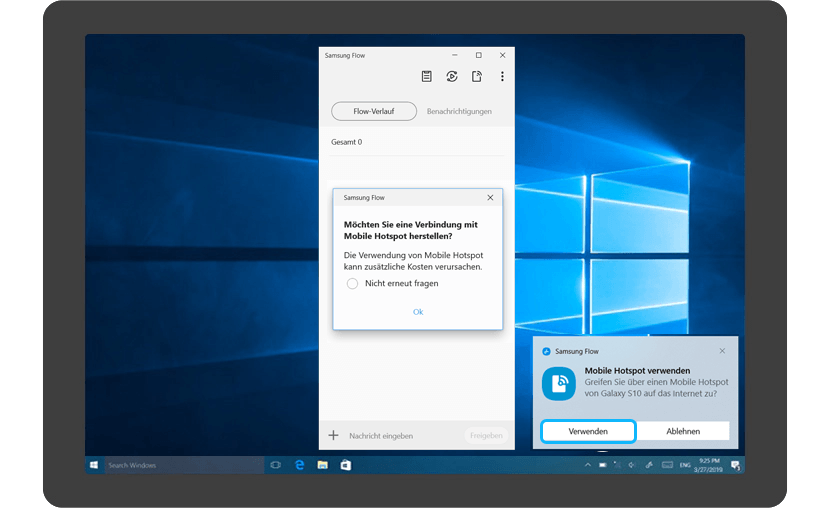The height and width of the screenshot is (508, 830).
Task: Click Verwenden in the hotspot notification
Action: (588, 431)
